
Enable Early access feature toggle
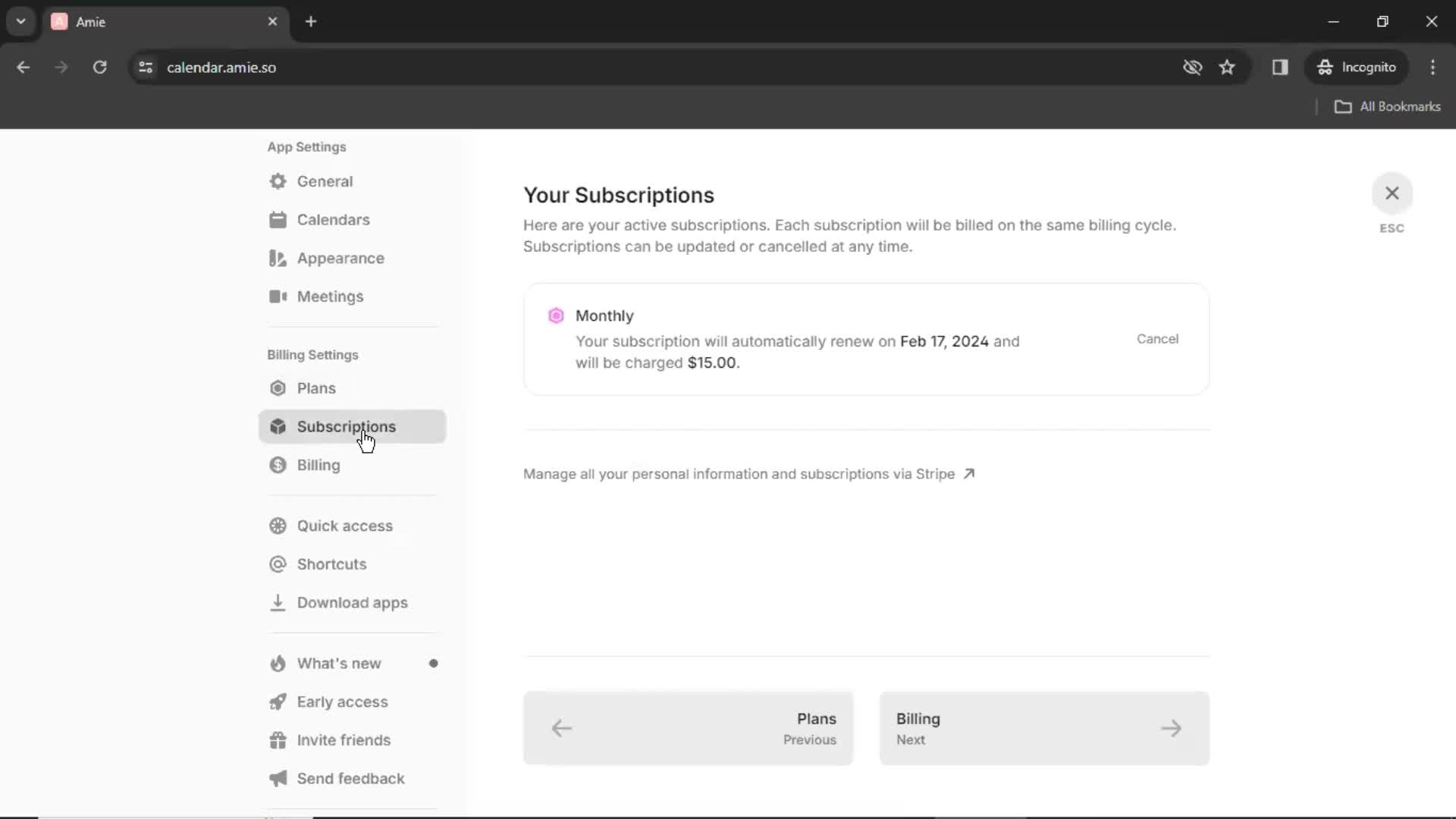[x=343, y=701]
